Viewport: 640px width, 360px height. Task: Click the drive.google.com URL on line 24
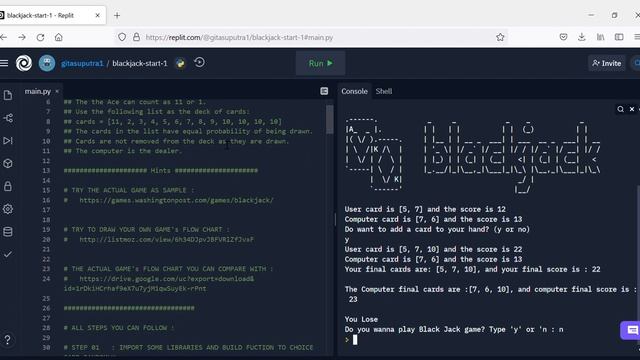(x=167, y=279)
